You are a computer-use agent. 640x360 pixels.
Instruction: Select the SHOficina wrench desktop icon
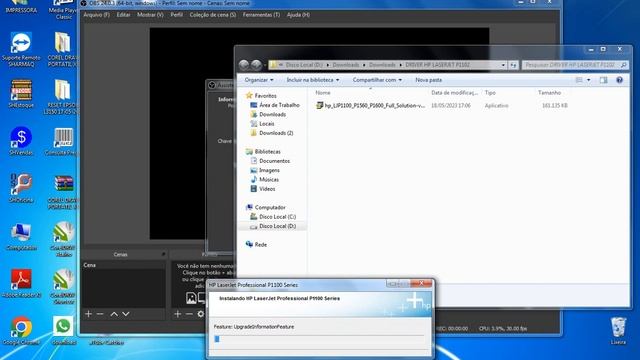[x=21, y=188]
